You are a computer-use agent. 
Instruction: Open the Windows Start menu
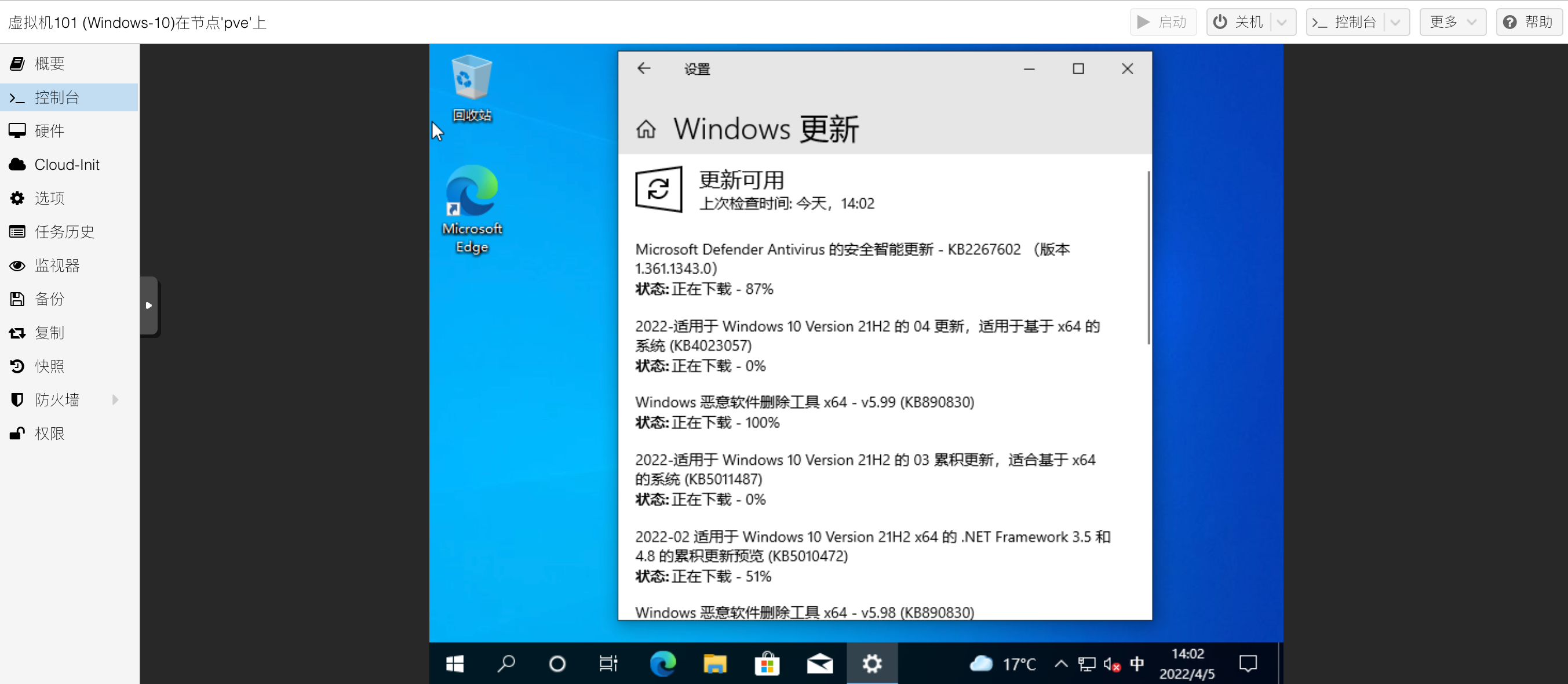coord(455,663)
